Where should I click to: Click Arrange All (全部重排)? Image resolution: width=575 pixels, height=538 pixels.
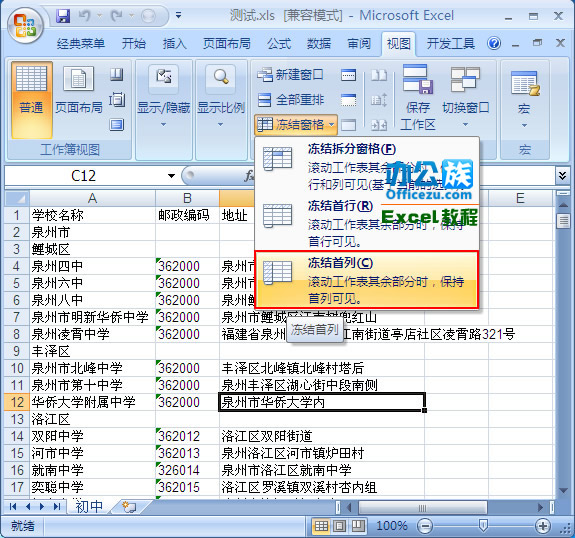290,100
